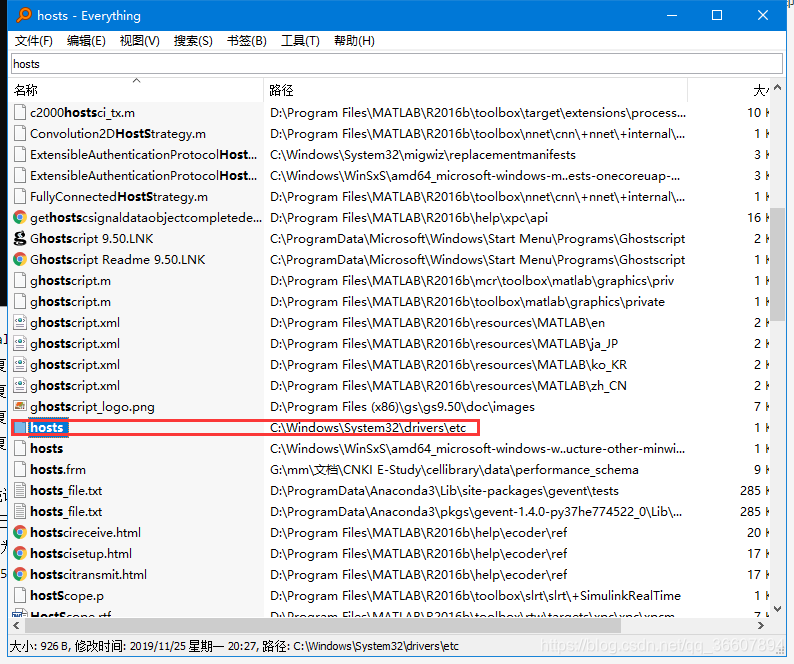794x664 pixels.
Task: Click XML icon of ghostscript.xml in zh_CN folder
Action: pyautogui.click(x=20, y=385)
